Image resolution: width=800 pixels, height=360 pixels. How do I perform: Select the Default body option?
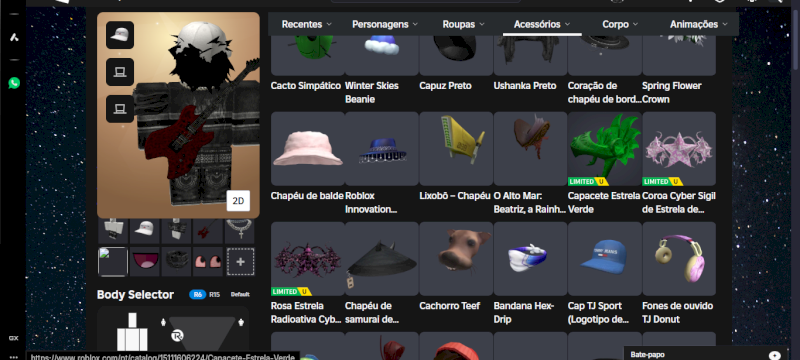pos(240,295)
